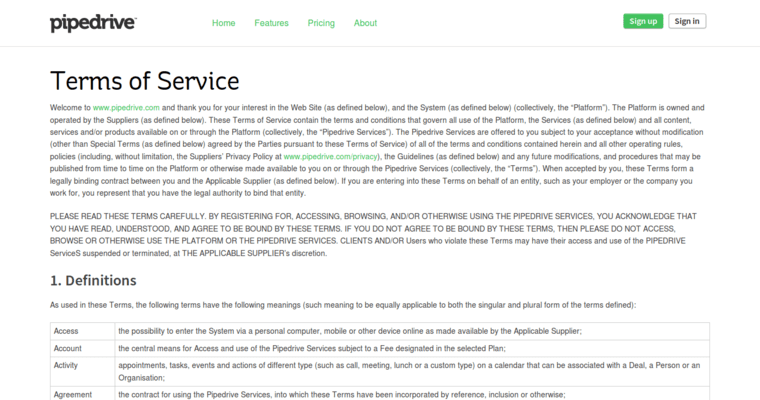Go to the Features page
The image size is (760, 400).
[271, 23]
